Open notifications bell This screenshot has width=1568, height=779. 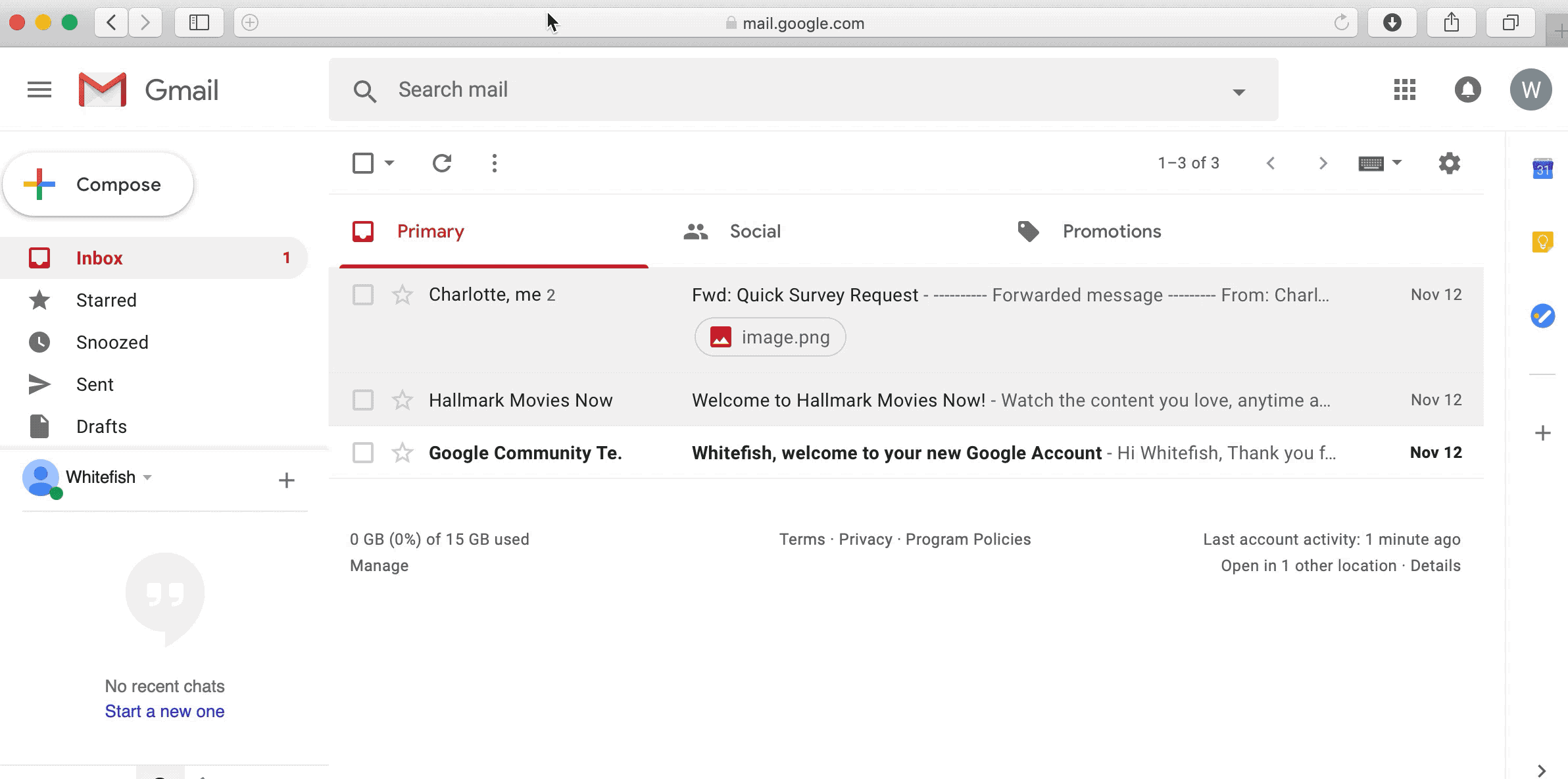click(1467, 89)
